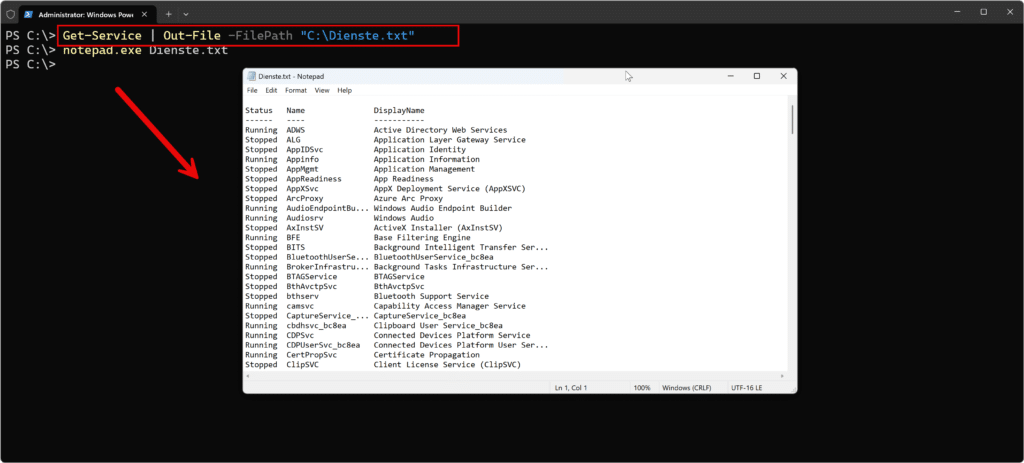
Task: Click the ADWS service row name
Action: [296, 130]
